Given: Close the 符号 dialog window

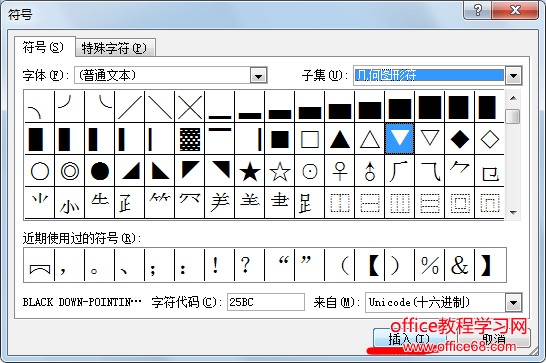Looking at the screenshot, I should tap(515, 10).
